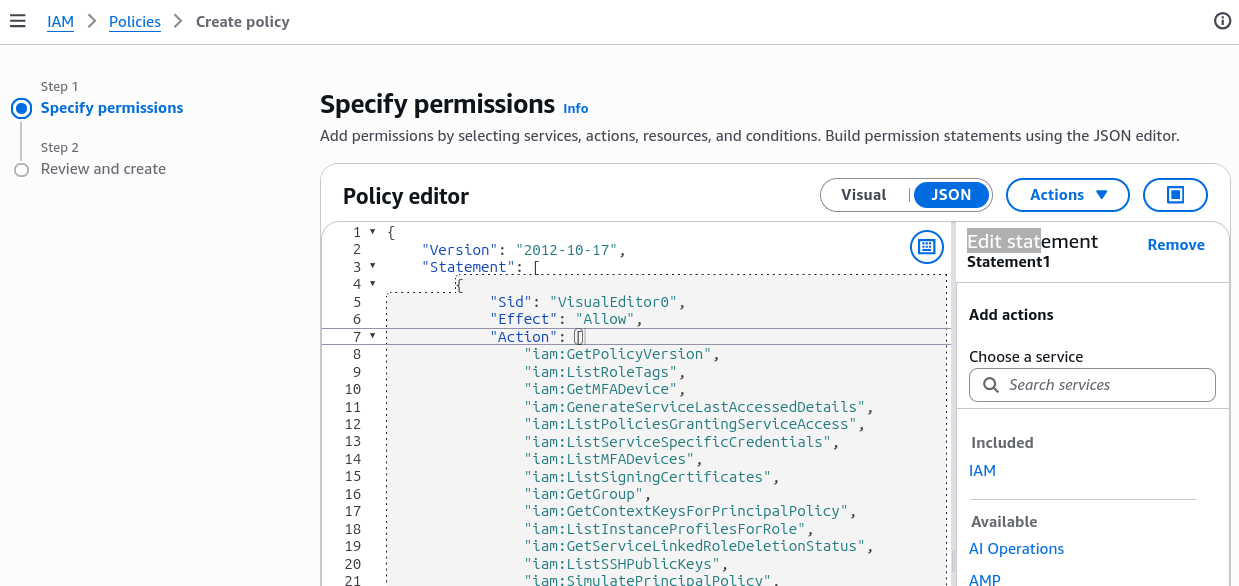
Task: Go to IAM breadcrumb link
Action: (61, 21)
